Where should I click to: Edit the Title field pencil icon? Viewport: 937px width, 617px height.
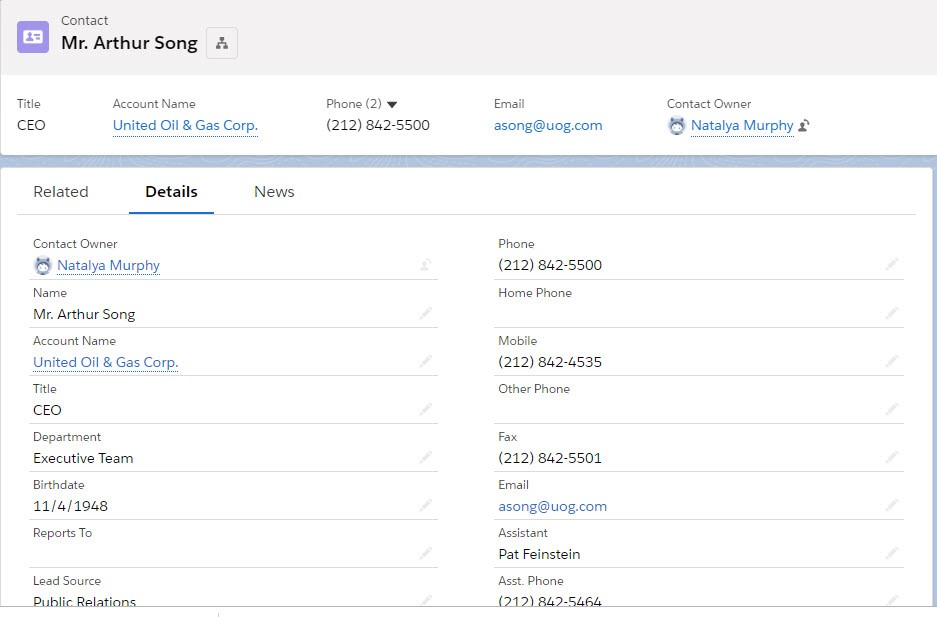point(425,409)
